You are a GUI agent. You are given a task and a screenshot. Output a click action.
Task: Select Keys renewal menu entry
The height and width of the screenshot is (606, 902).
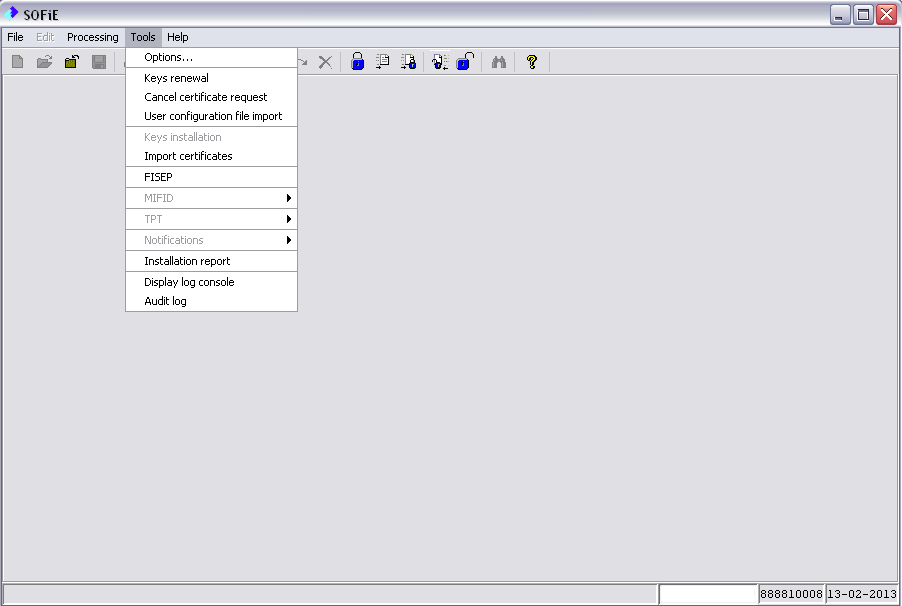pos(176,78)
